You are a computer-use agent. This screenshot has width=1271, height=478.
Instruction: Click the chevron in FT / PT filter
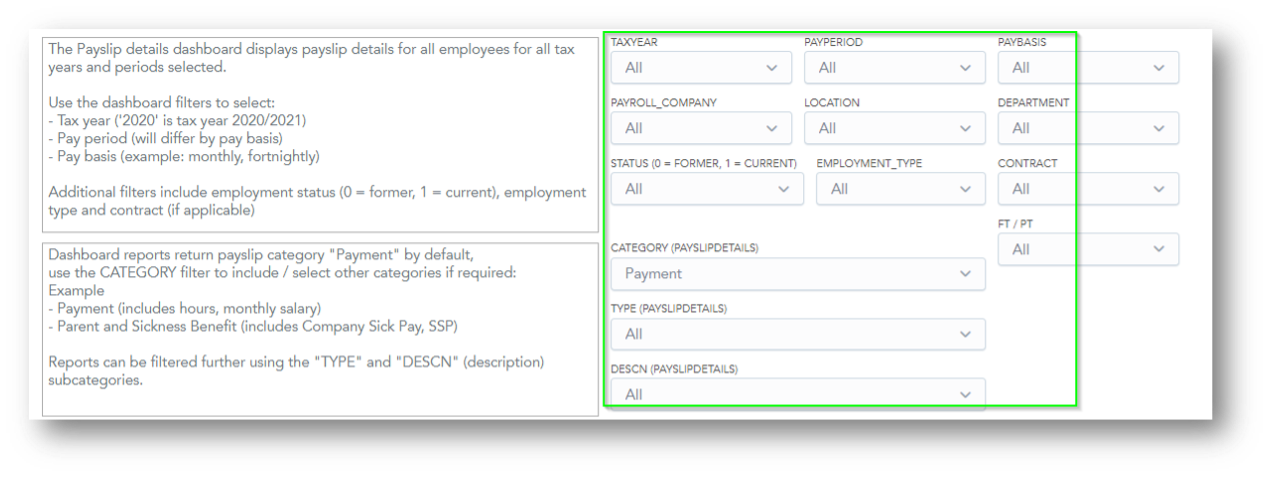[x=1158, y=249]
